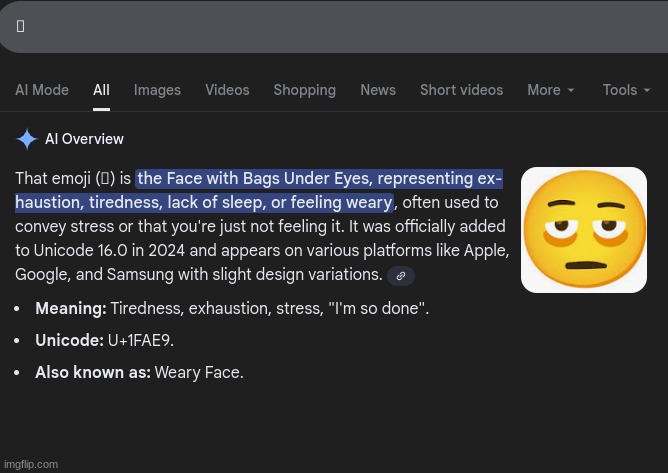Click the sentence about Google and Samsung variations

coord(199,274)
